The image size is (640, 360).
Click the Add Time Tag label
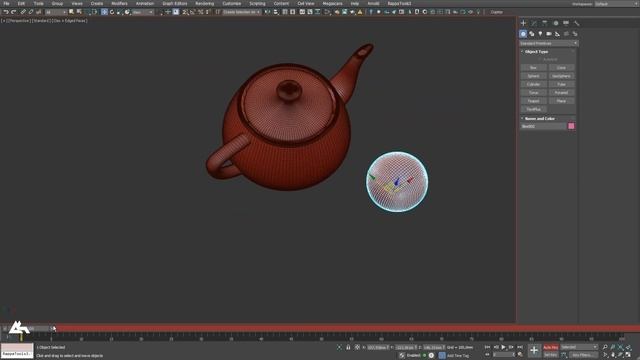point(458,356)
